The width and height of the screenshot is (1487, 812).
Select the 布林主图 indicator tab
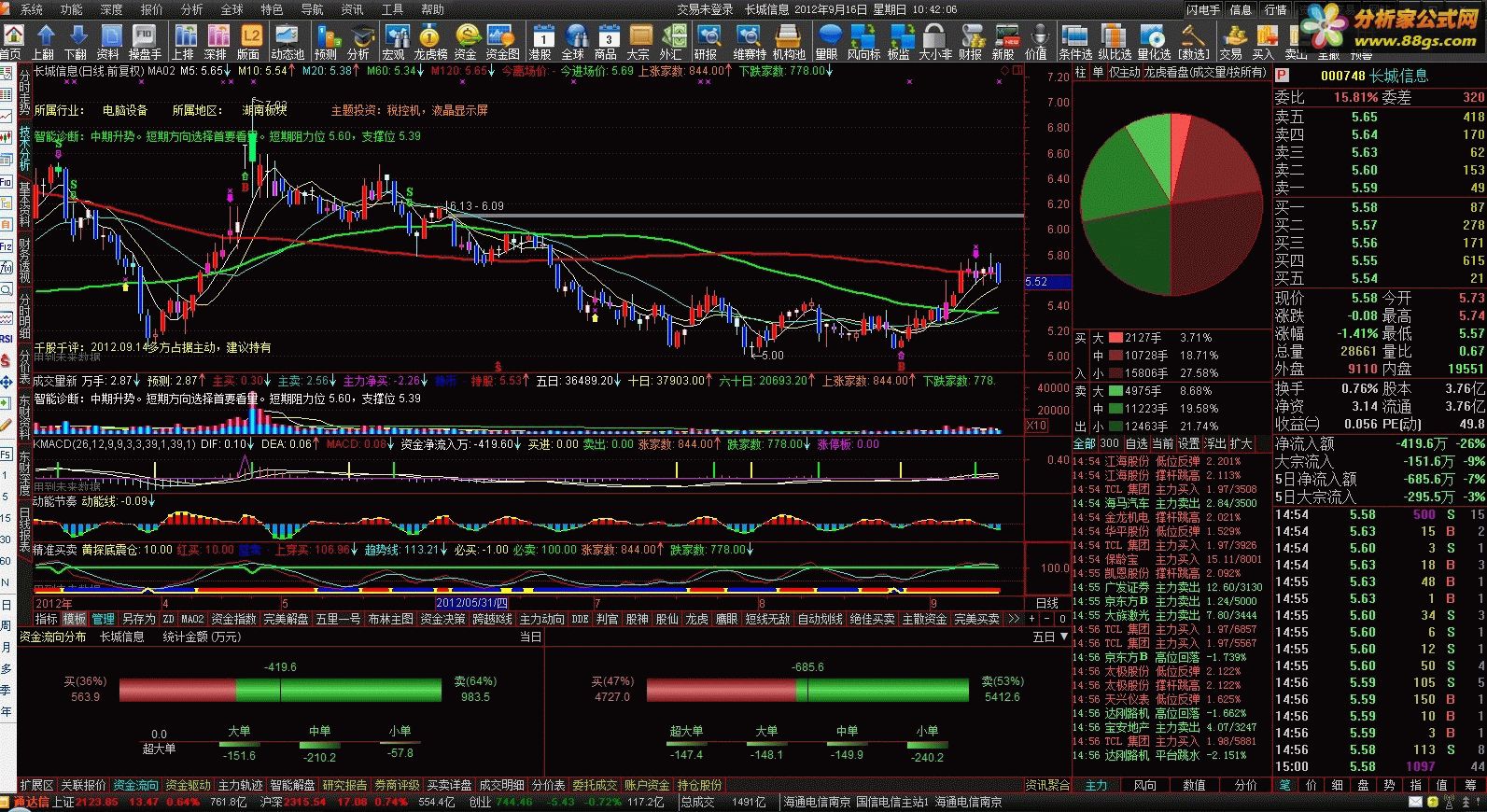tap(390, 619)
